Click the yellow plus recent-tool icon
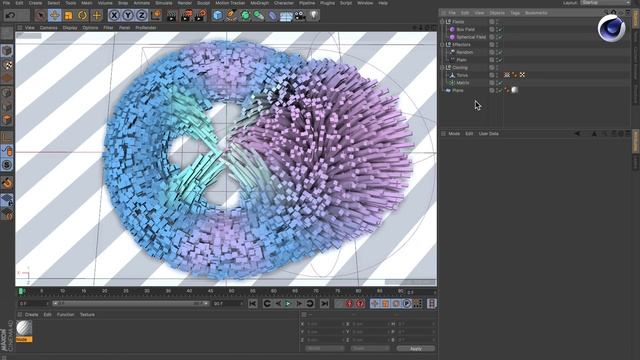The height and width of the screenshot is (360, 640). pyautogui.click(x=97, y=16)
